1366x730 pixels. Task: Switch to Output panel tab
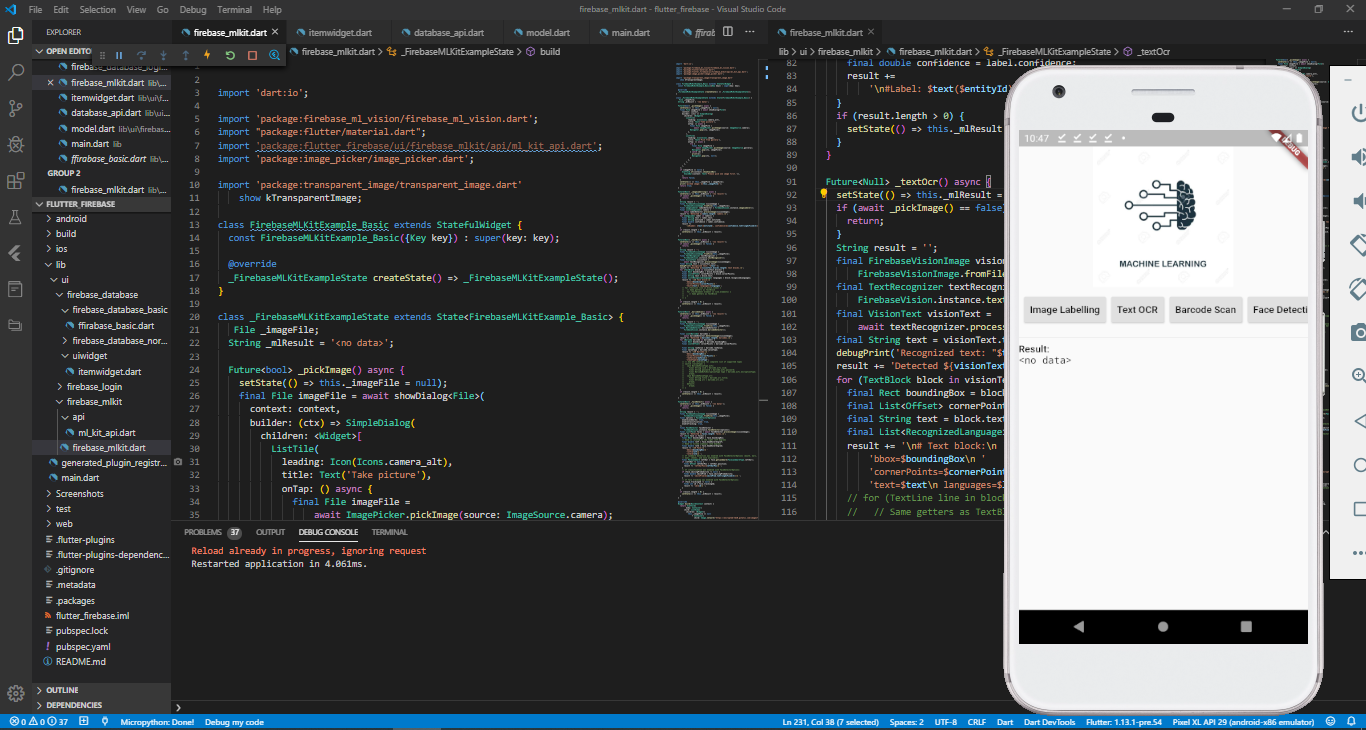pyautogui.click(x=270, y=532)
